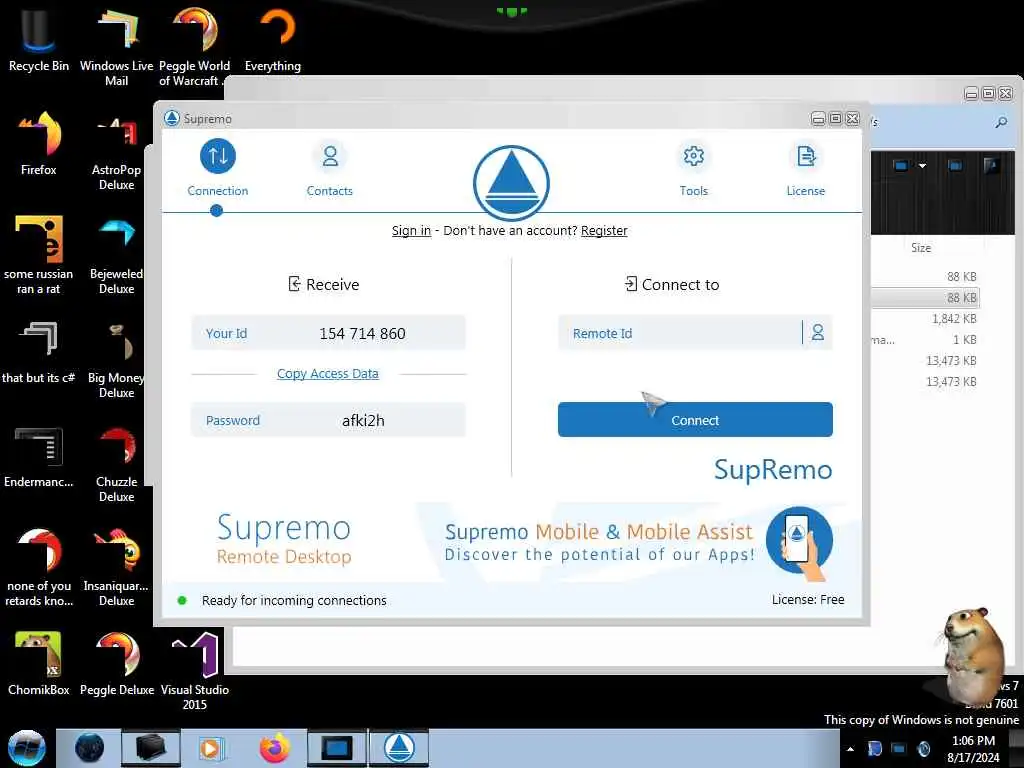
Task: Open the Tools tab with gear icon
Action: pyautogui.click(x=694, y=168)
